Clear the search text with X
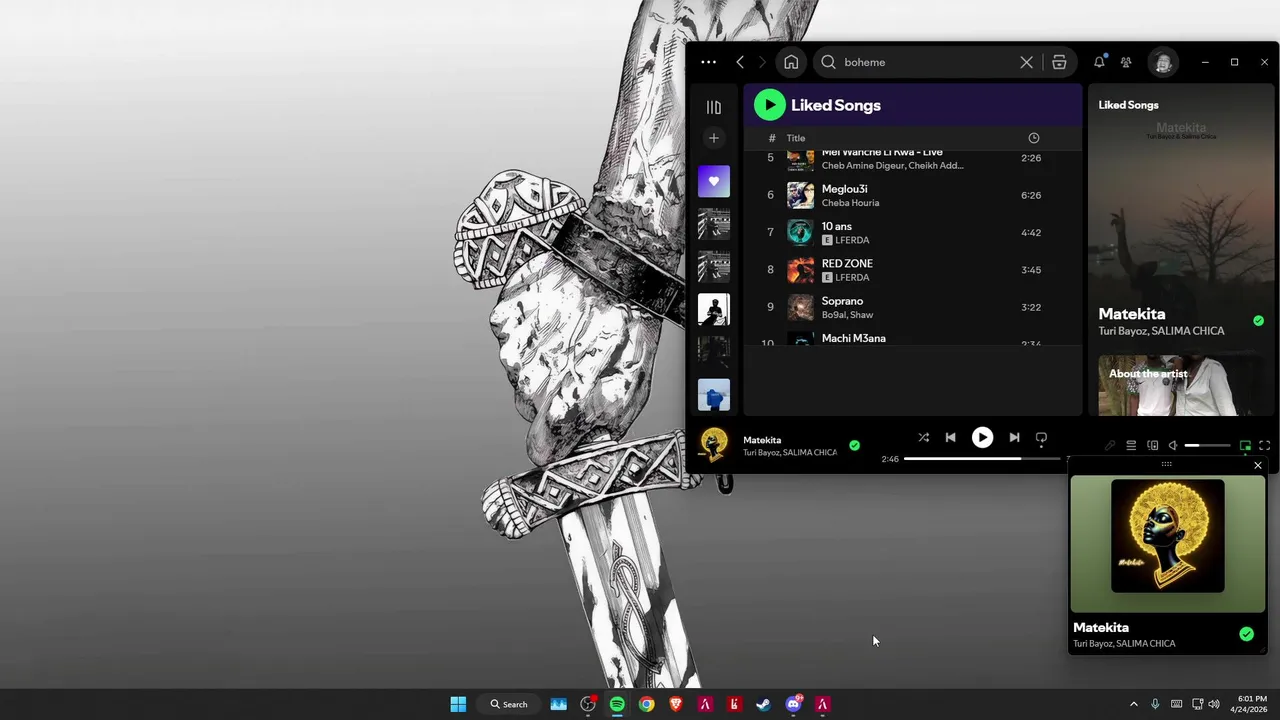 pos(1026,62)
